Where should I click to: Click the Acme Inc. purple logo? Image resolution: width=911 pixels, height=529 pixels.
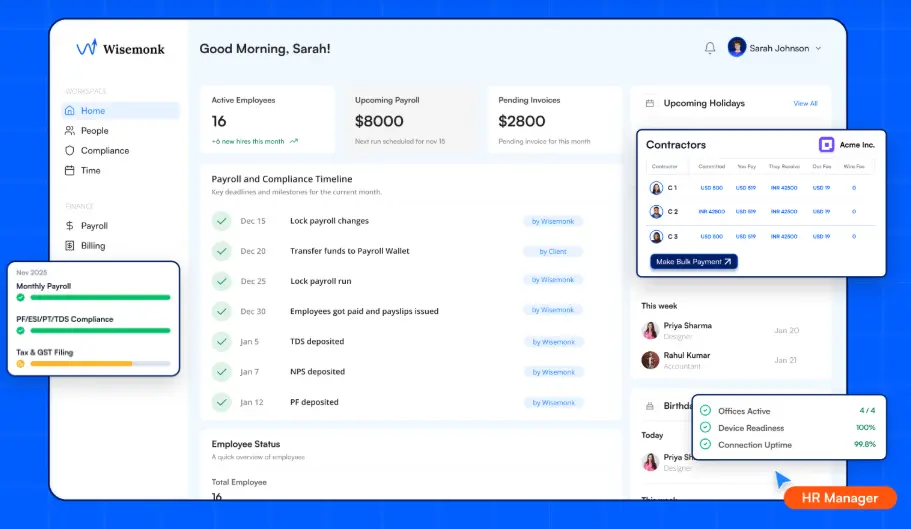[x=826, y=144]
